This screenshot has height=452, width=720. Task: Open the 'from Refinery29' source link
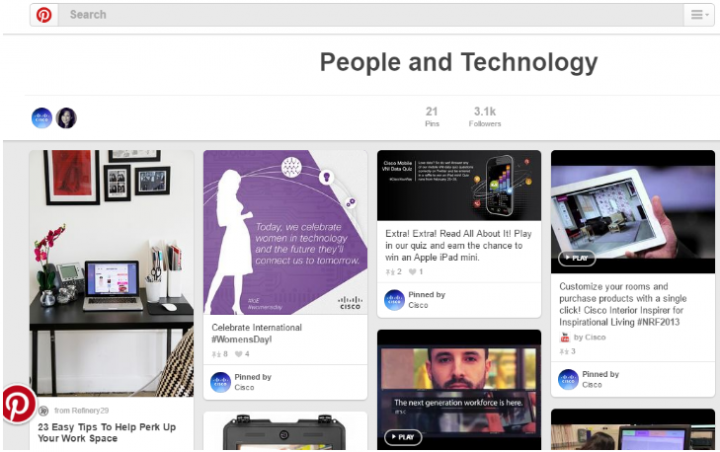tap(81, 411)
